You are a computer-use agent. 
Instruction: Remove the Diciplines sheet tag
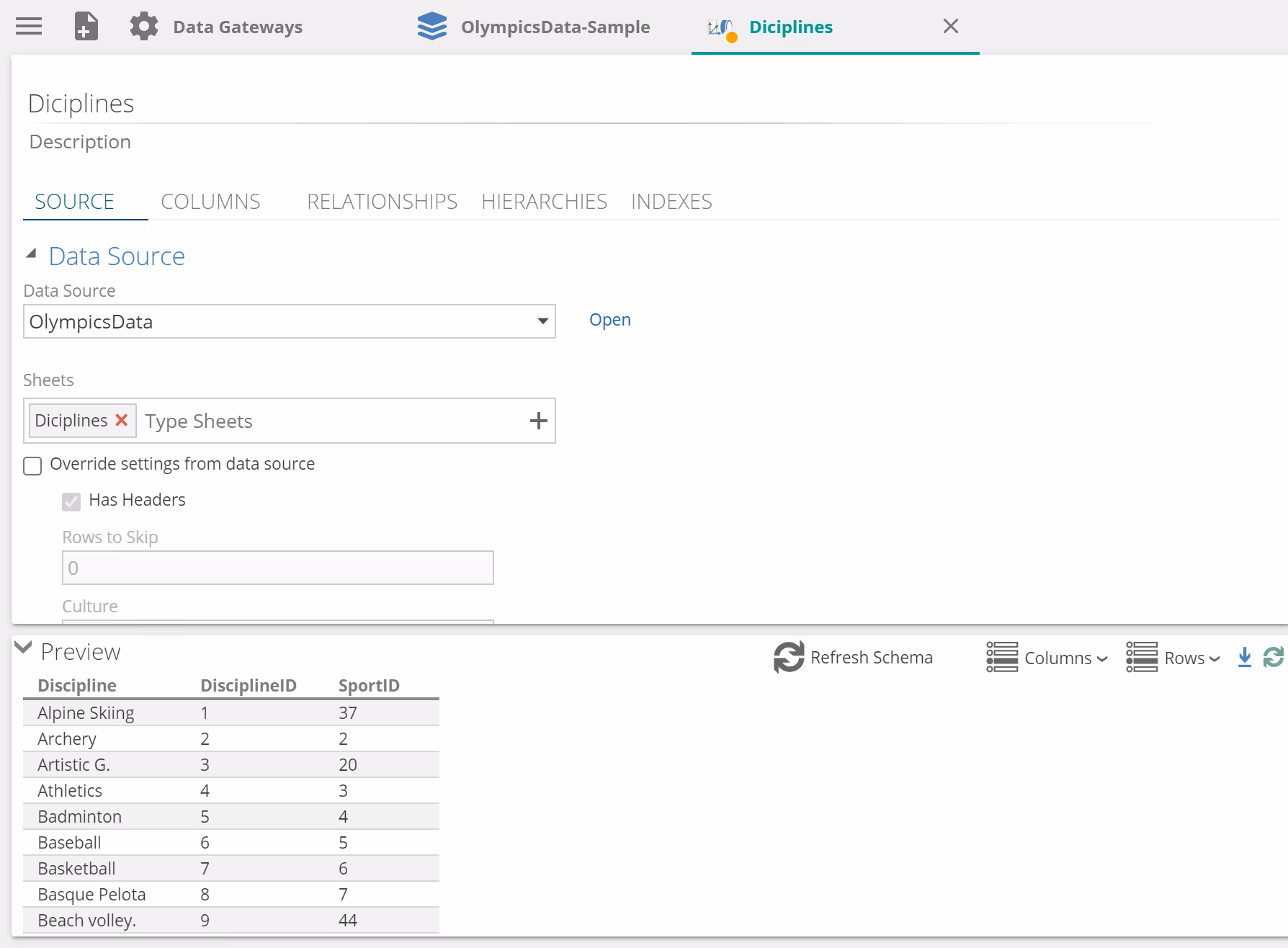pyautogui.click(x=122, y=420)
